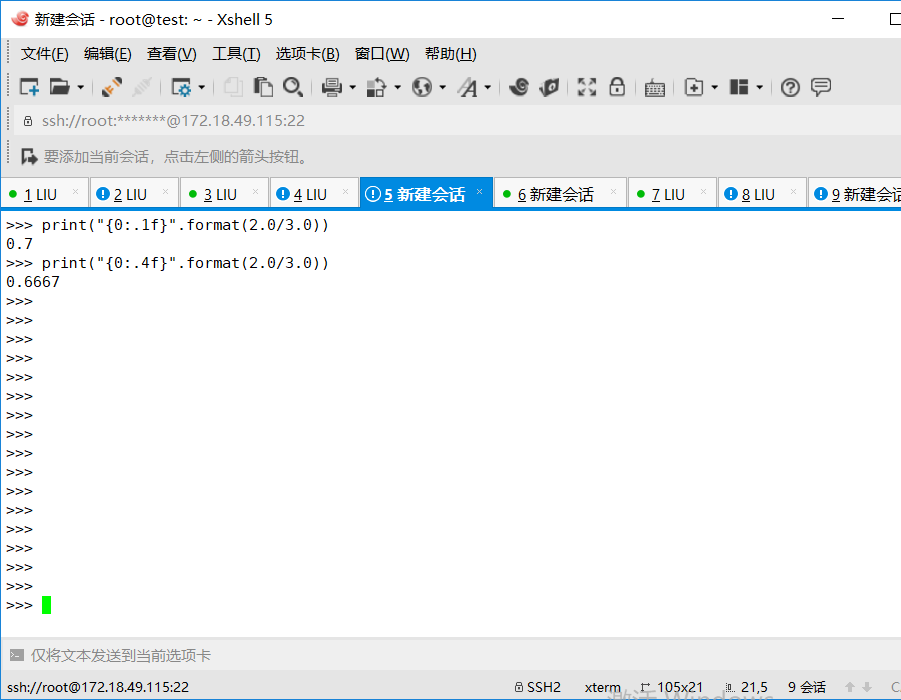Switch to tab 9 新建会话

click(x=855, y=194)
